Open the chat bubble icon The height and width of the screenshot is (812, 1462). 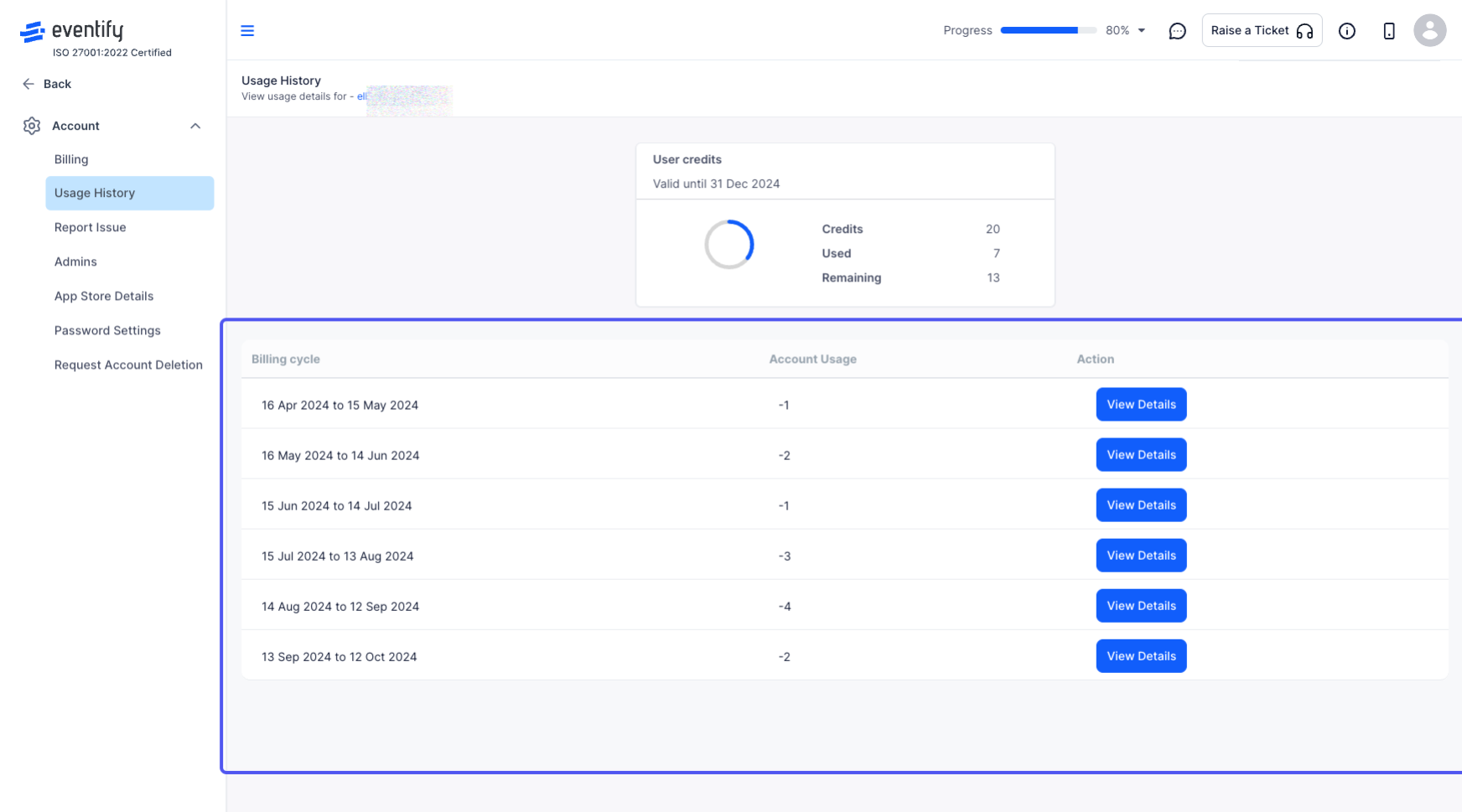pyautogui.click(x=1177, y=31)
